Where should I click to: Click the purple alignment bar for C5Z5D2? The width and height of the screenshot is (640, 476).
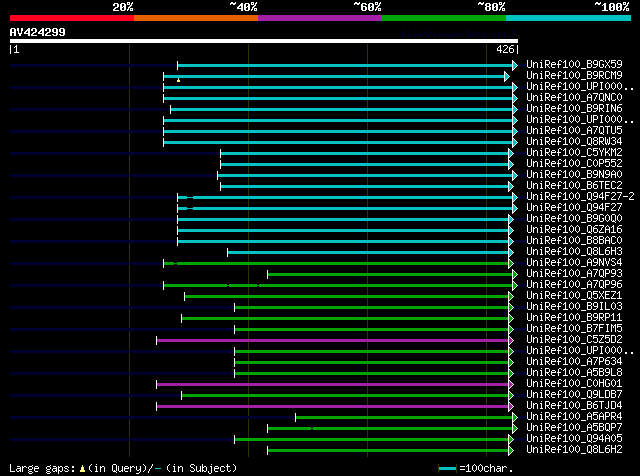(333, 340)
